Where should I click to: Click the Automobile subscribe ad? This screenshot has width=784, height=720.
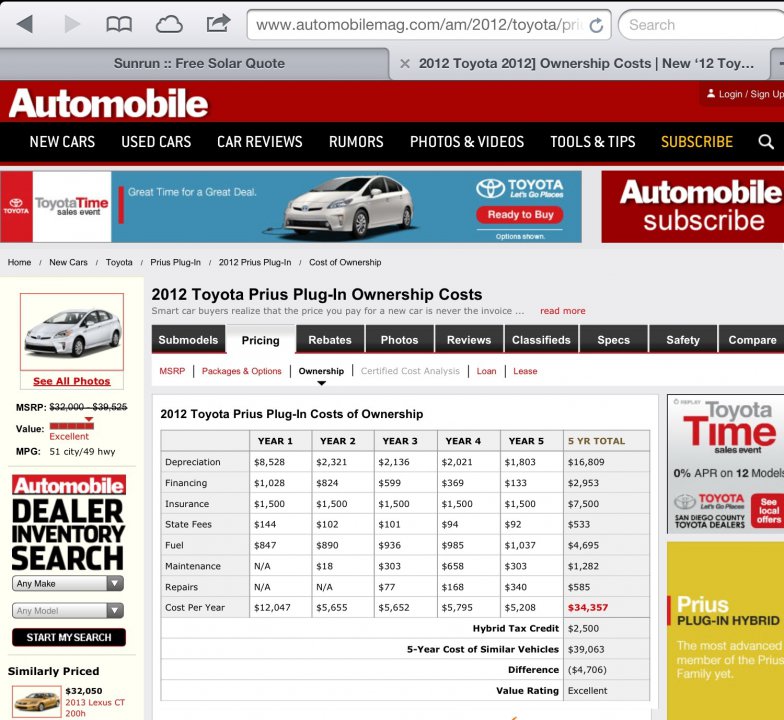click(x=692, y=206)
